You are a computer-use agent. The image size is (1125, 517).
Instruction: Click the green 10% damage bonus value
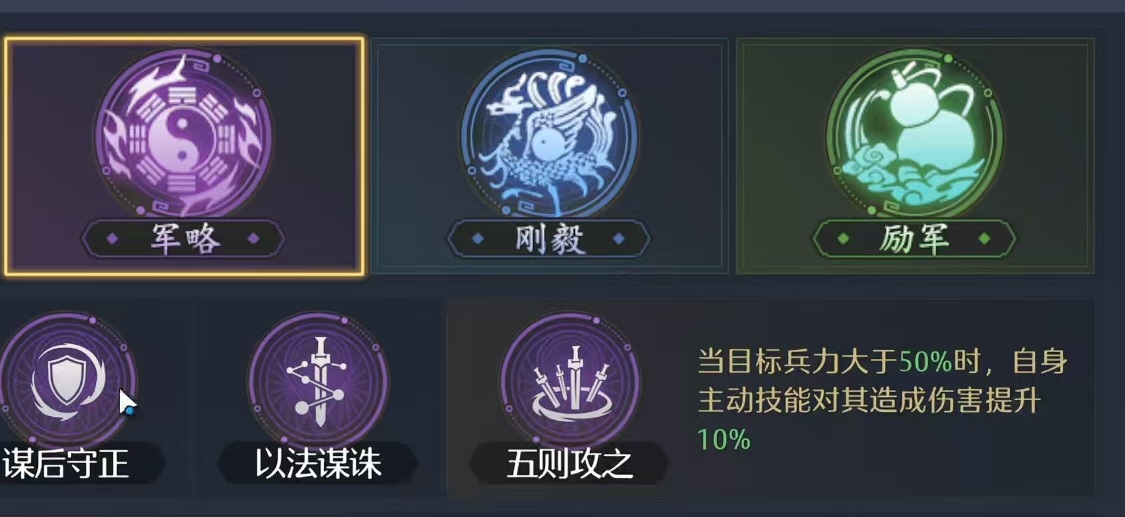[724, 439]
